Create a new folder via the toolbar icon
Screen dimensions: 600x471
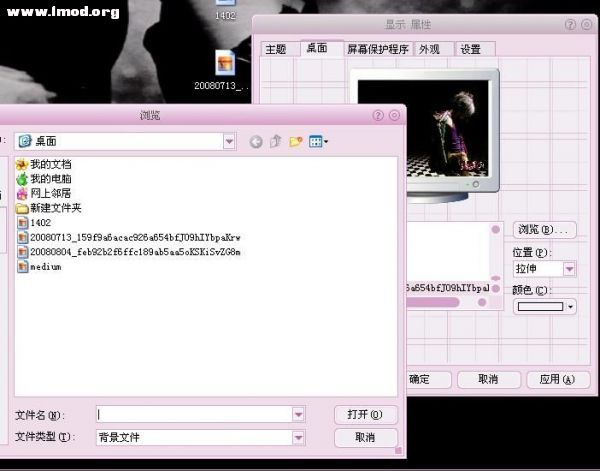coord(295,142)
